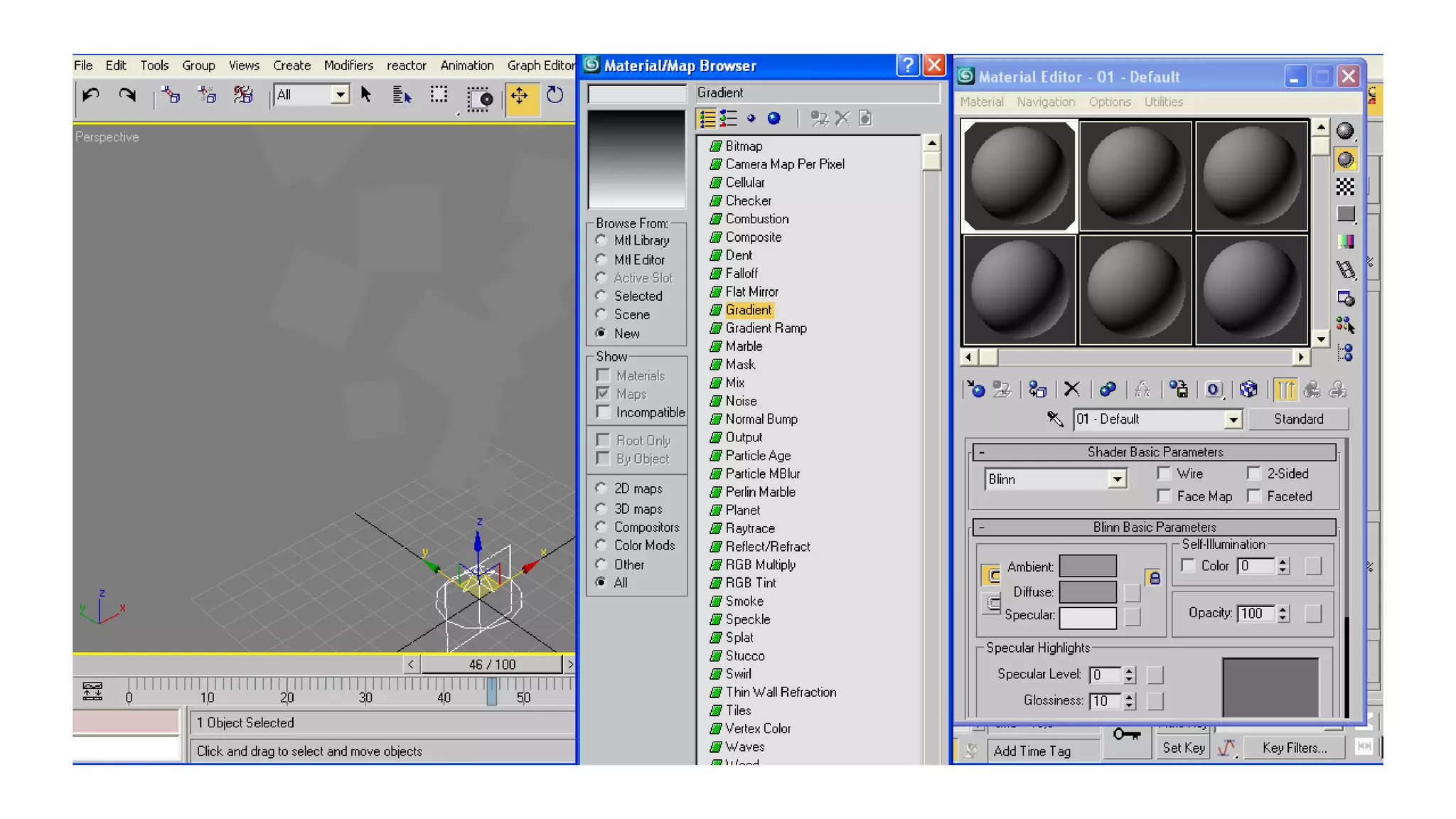
Task: Select the Noise map entry
Action: click(x=741, y=401)
